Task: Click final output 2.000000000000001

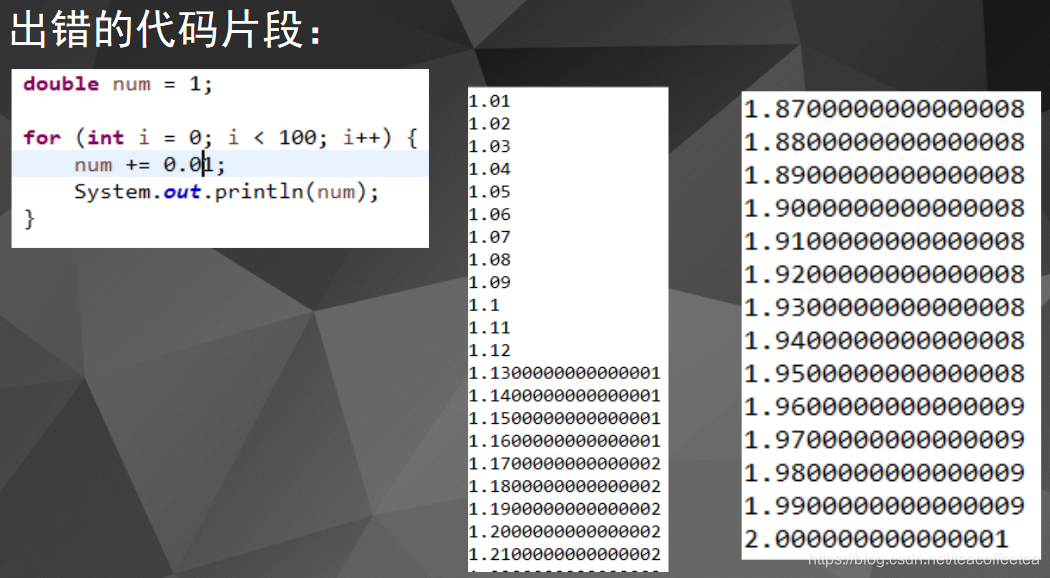Action: click(x=877, y=538)
